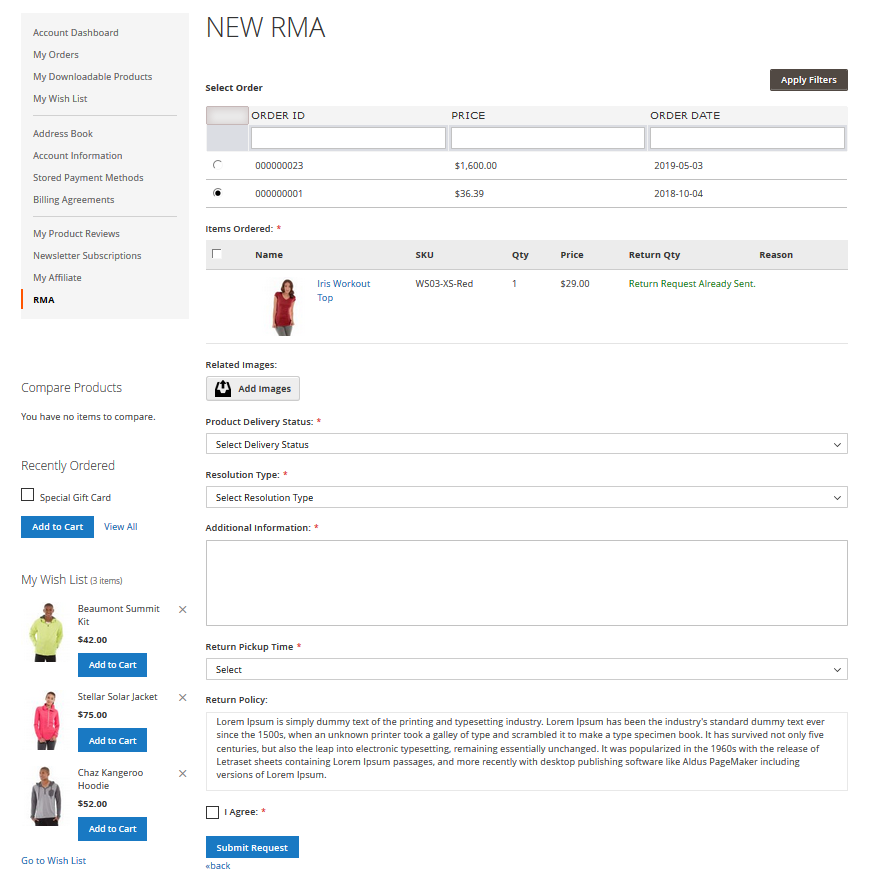
Task: Toggle the select-all items checkbox
Action: 217,254
